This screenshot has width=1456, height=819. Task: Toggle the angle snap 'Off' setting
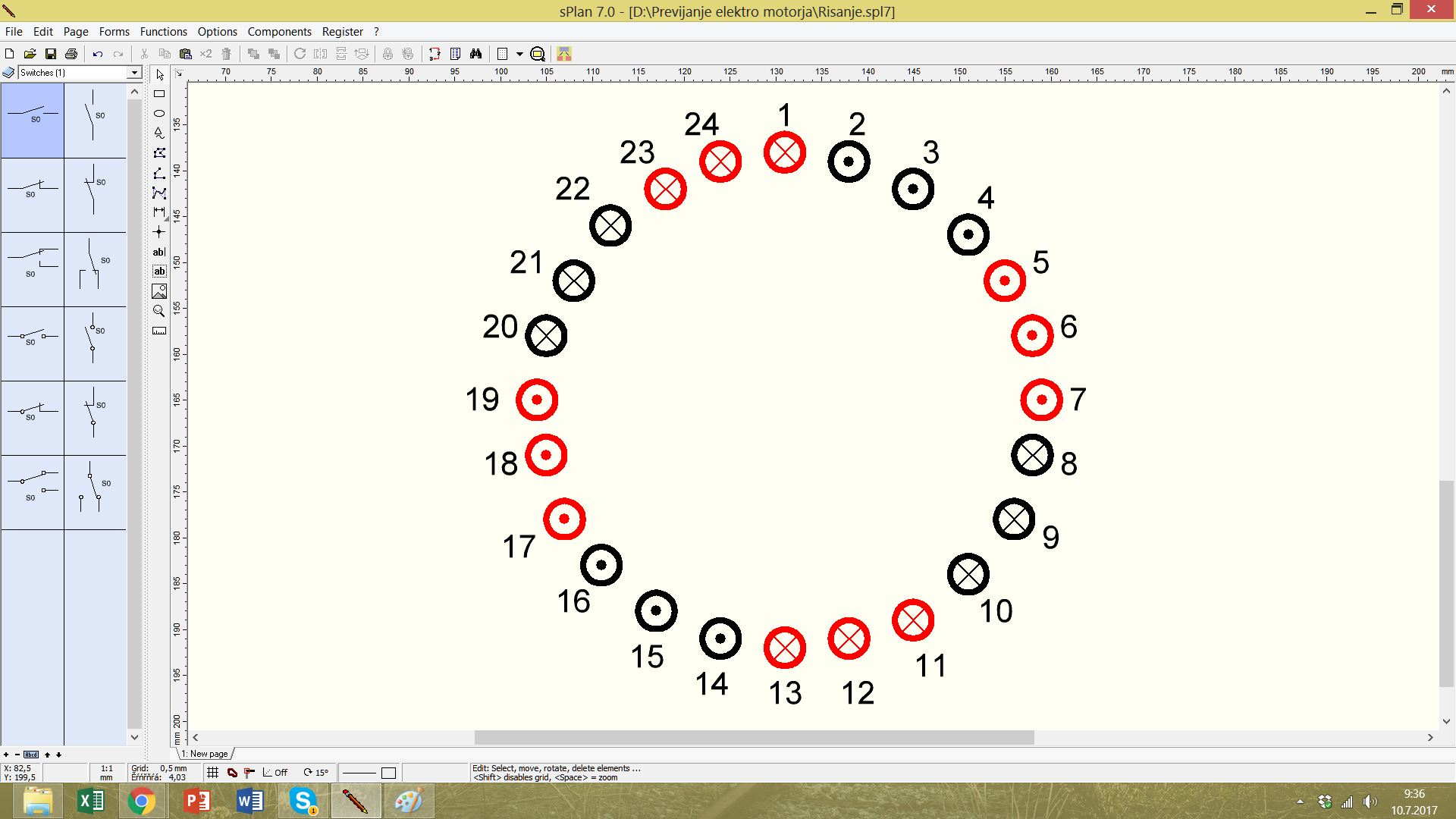(275, 773)
